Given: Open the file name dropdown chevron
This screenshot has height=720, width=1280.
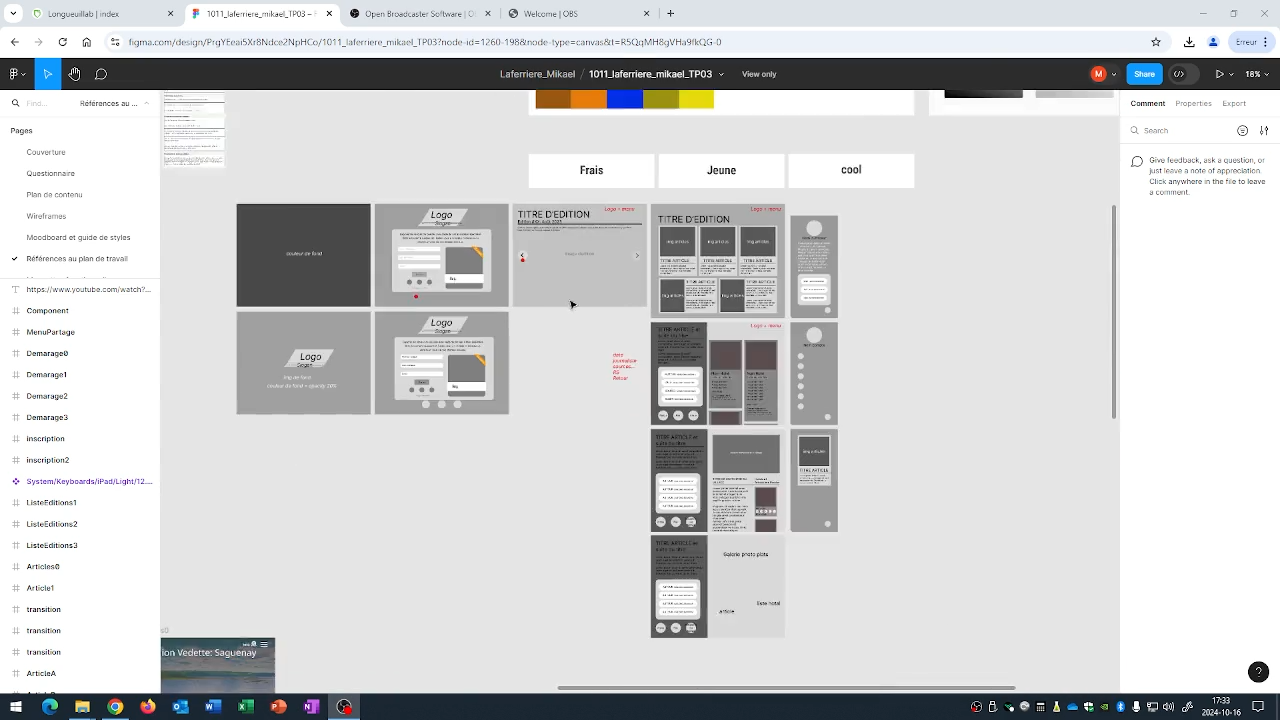Looking at the screenshot, I should 721,74.
